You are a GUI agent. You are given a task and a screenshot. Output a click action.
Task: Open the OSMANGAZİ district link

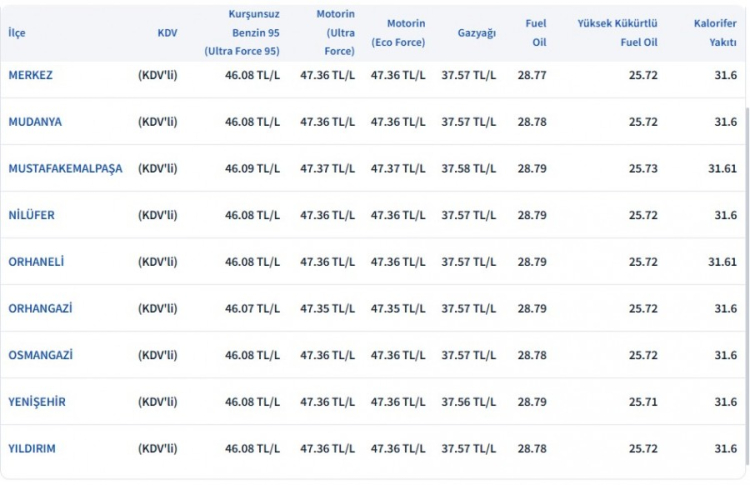[40, 355]
